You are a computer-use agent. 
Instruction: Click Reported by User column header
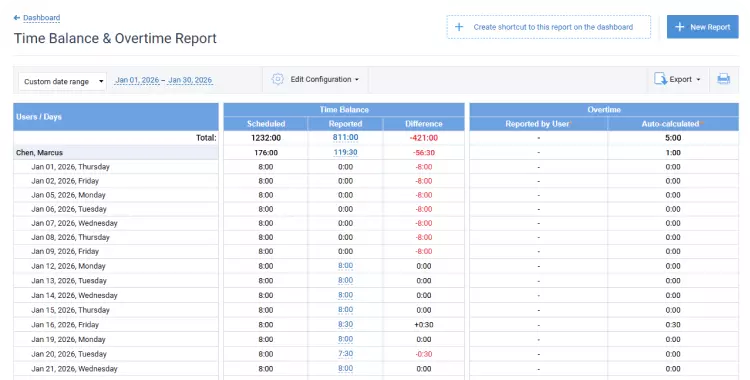click(539, 124)
